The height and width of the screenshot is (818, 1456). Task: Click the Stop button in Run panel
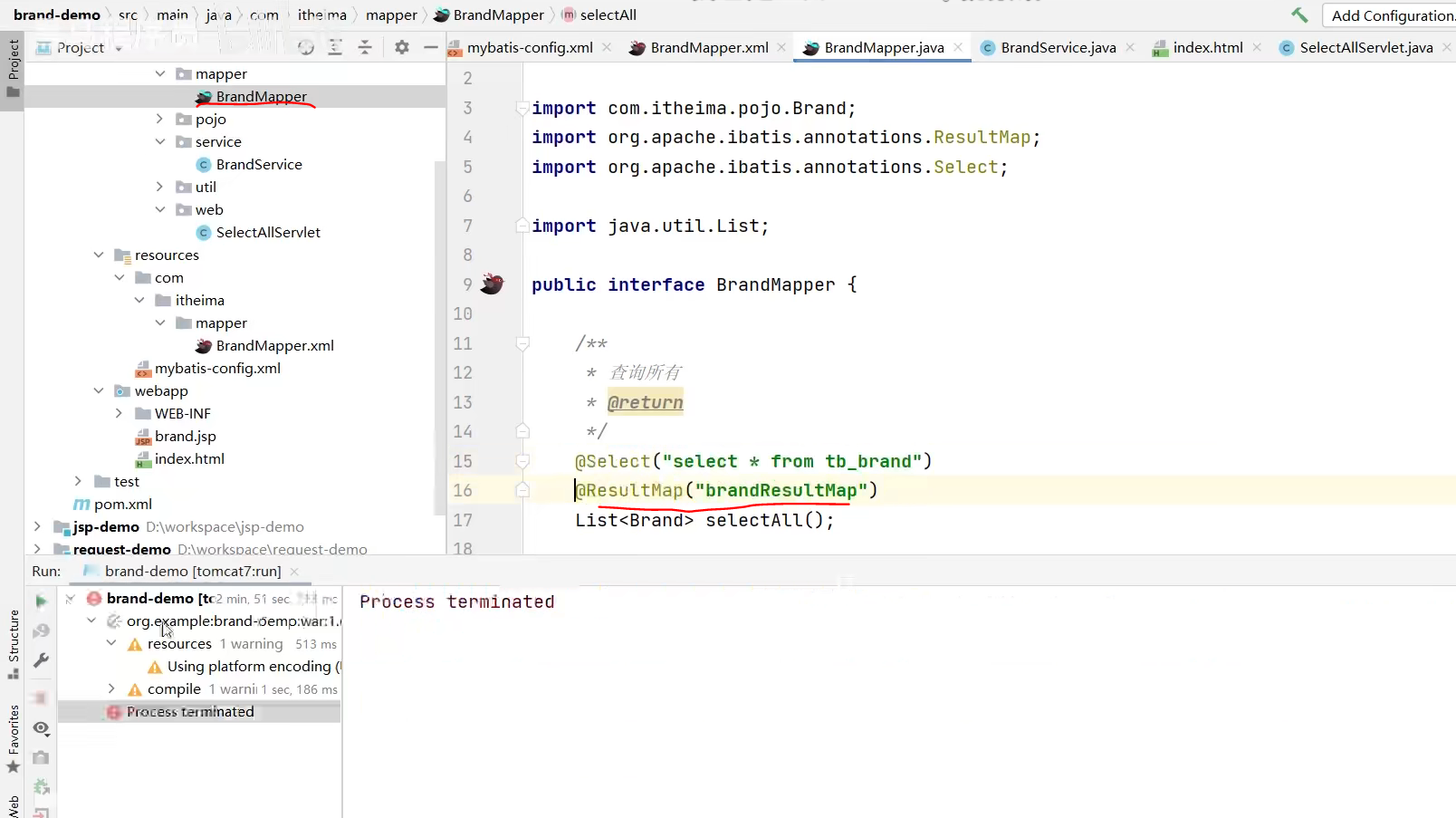(41, 698)
